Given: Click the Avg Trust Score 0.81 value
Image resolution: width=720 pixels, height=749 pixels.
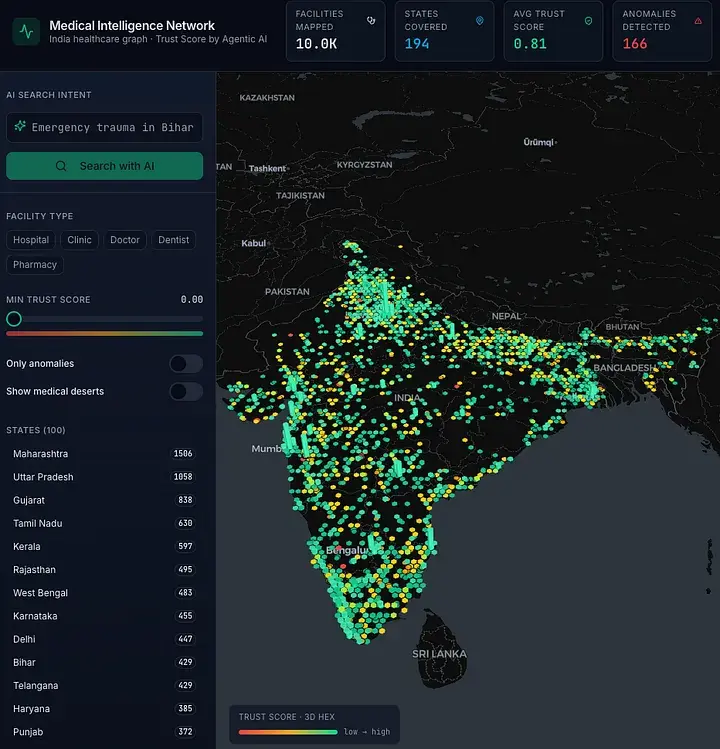Looking at the screenshot, I should 530,44.
